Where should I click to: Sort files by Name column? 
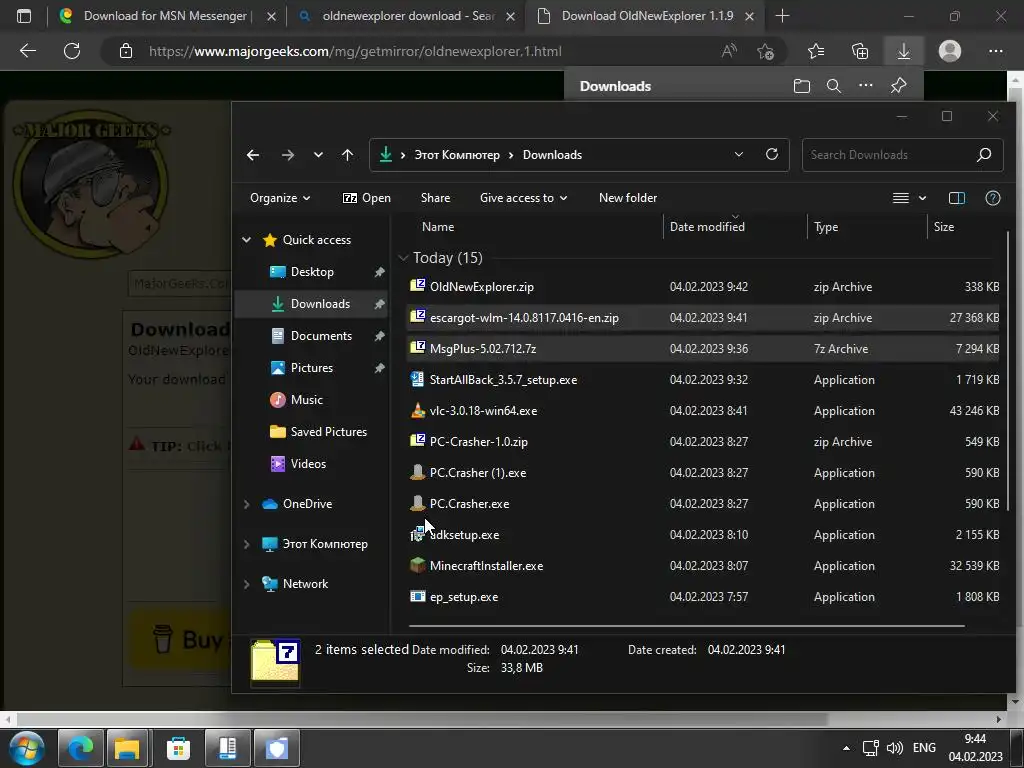point(438,227)
